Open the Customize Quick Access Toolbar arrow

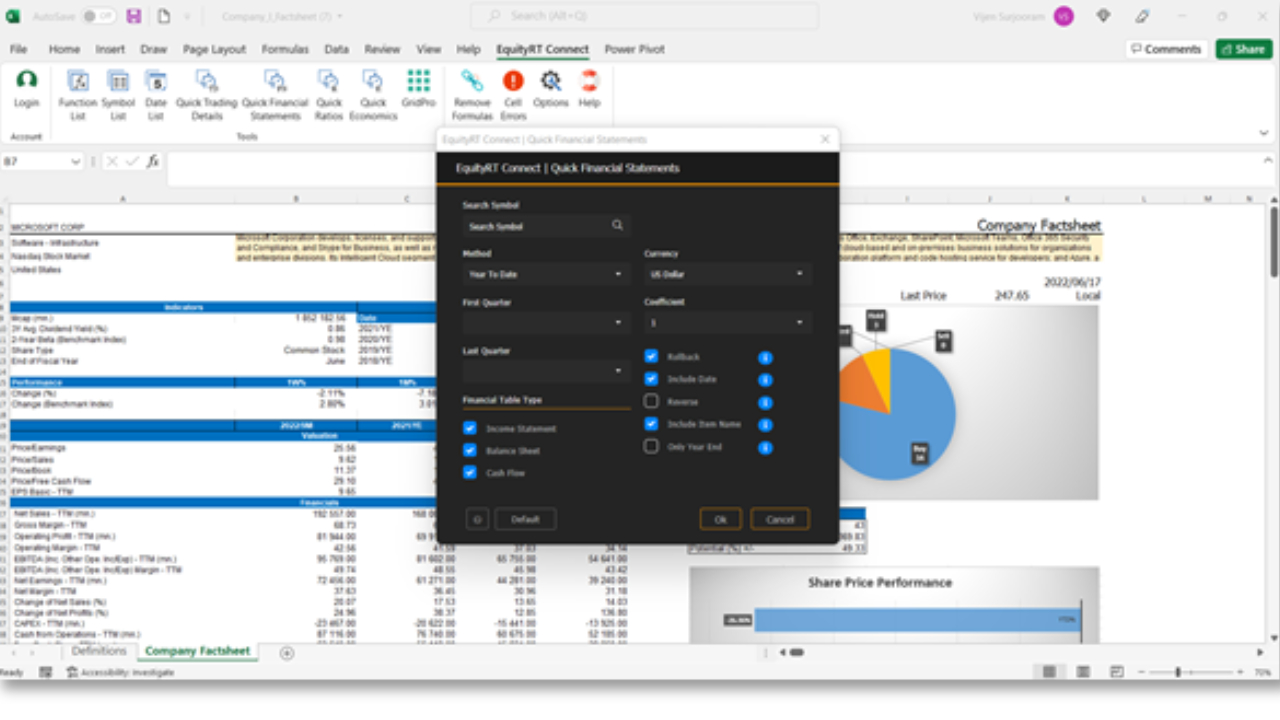[x=188, y=17]
